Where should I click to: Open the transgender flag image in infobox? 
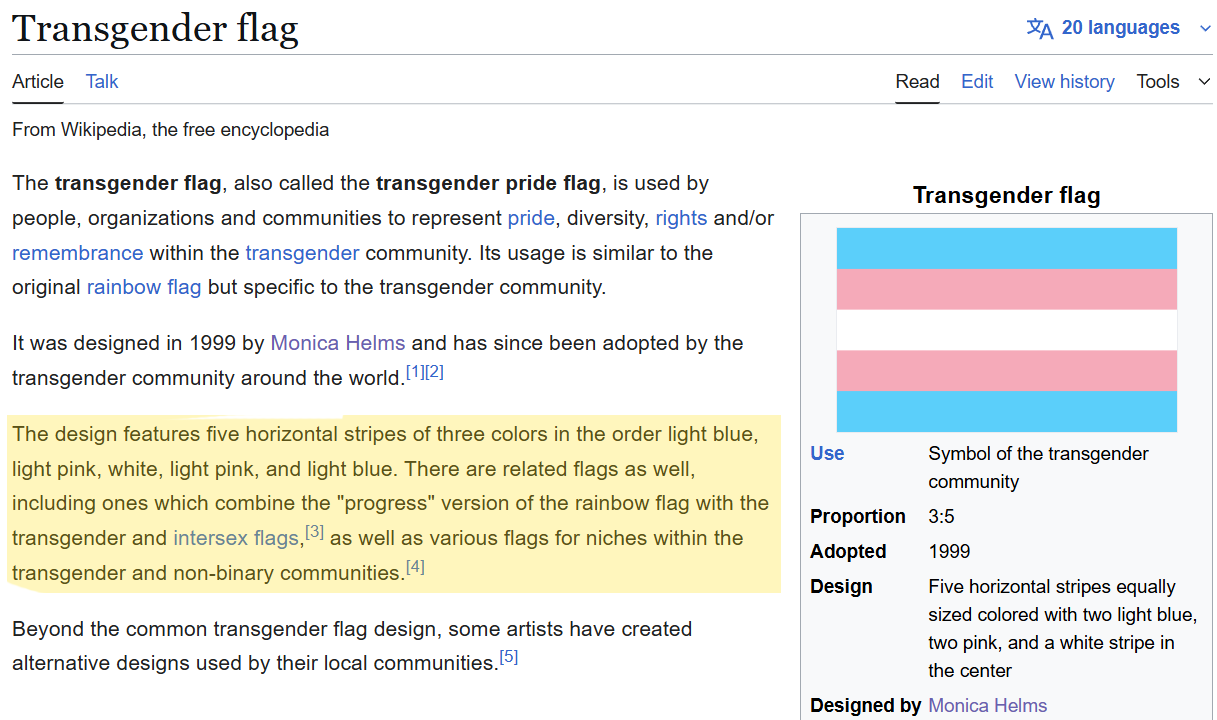tap(1007, 330)
